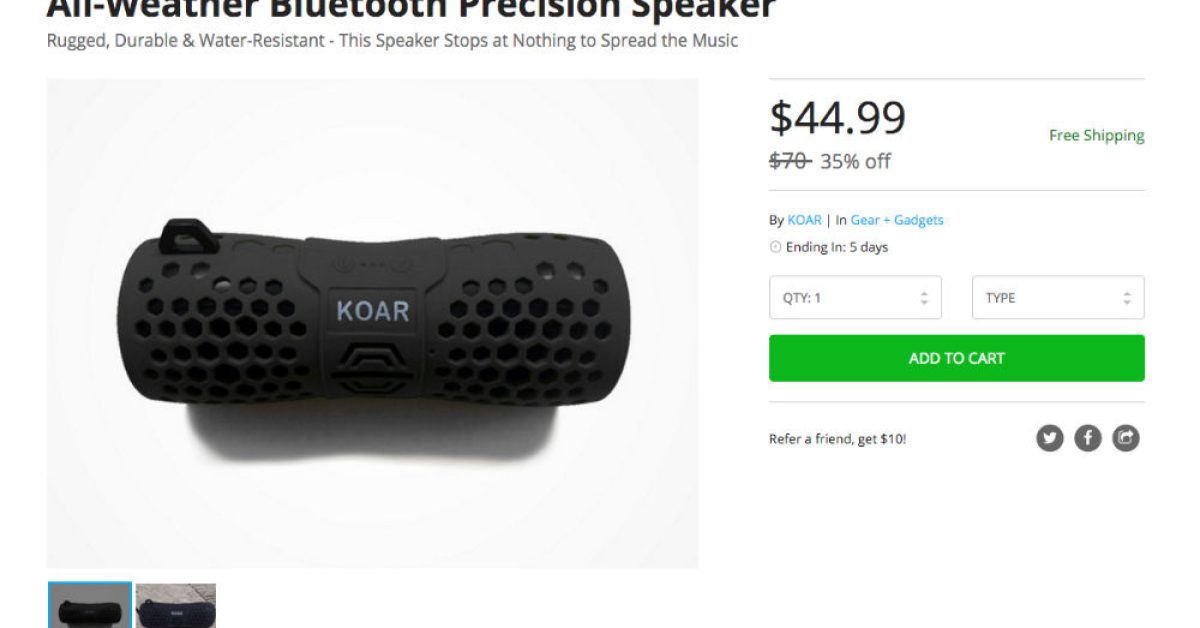Viewport: 1200px width, 628px height.
Task: Click the Refer a friend offer text
Action: point(837,439)
